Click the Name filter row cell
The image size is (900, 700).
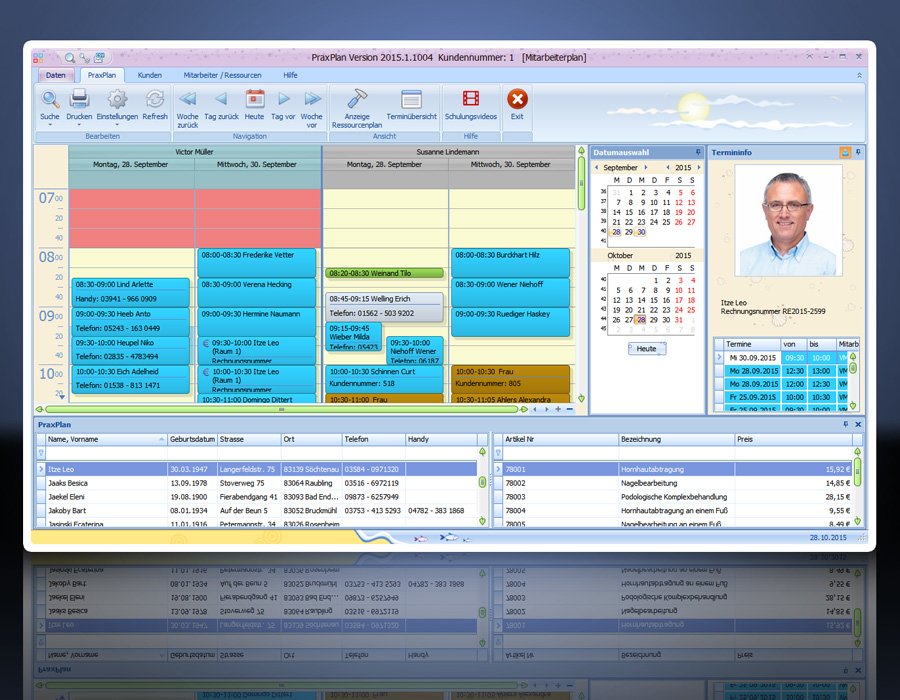coord(107,453)
